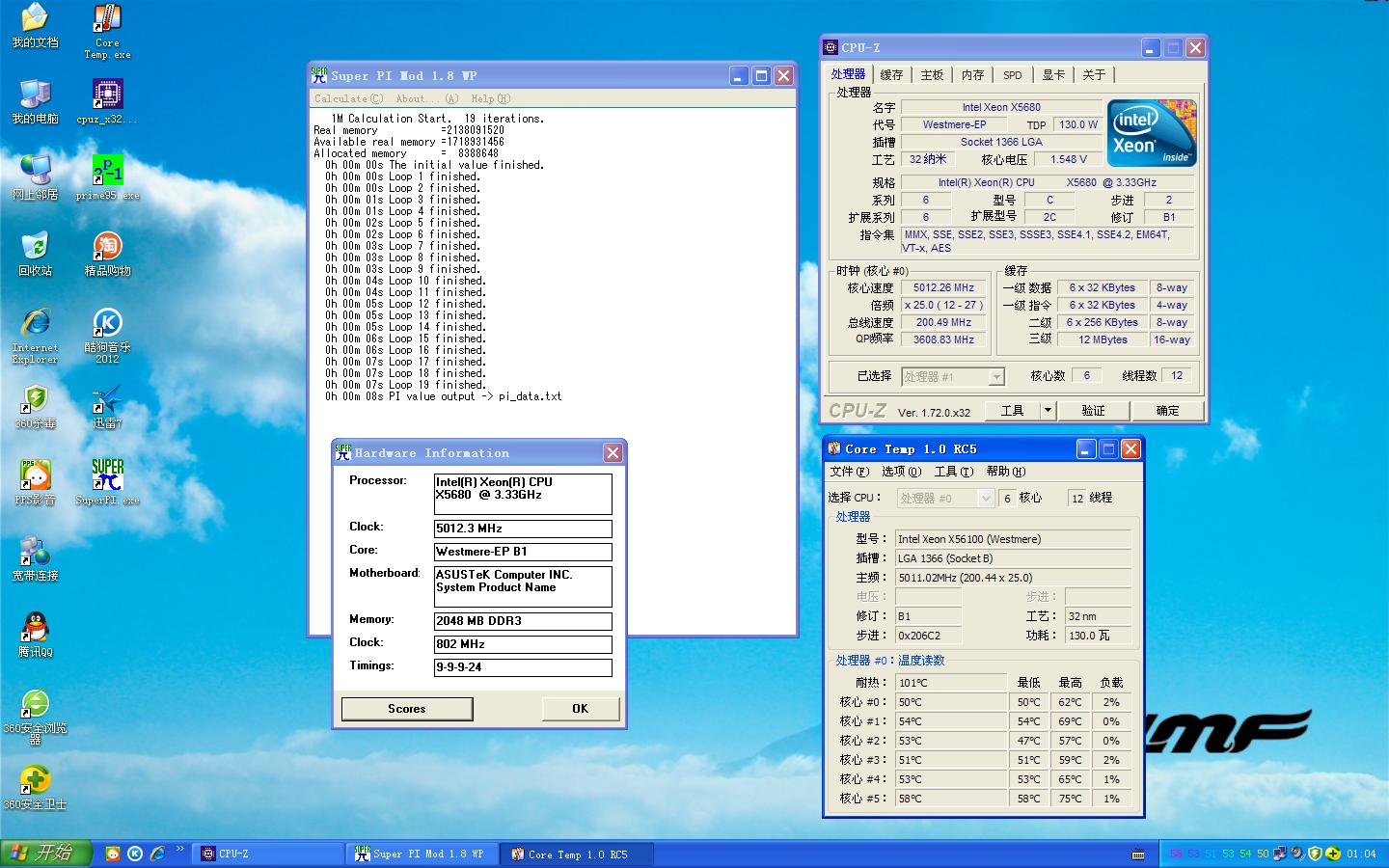Select the 腾讯QQ desktop icon

[x=35, y=635]
